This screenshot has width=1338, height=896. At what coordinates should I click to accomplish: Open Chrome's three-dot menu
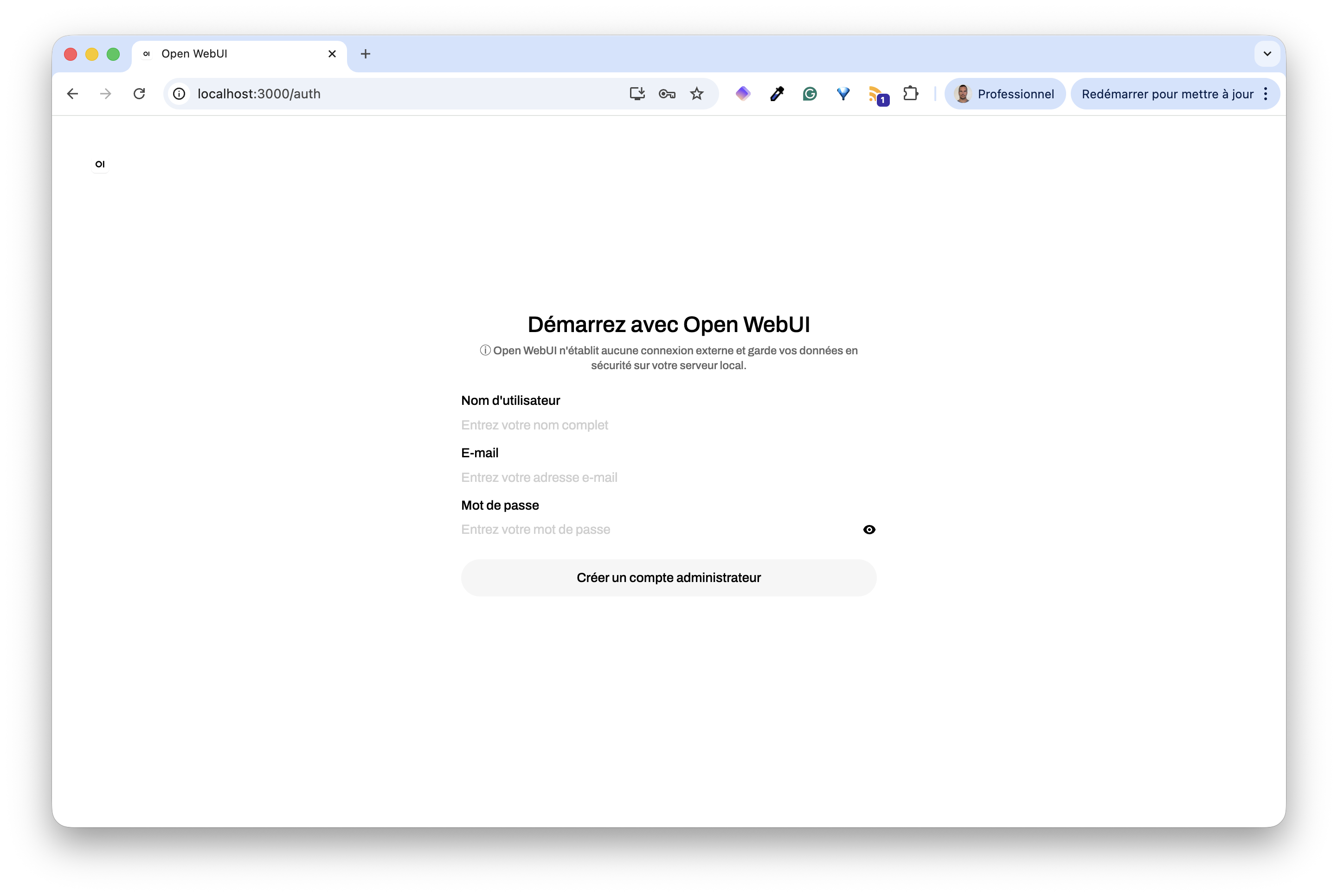pos(1266,94)
